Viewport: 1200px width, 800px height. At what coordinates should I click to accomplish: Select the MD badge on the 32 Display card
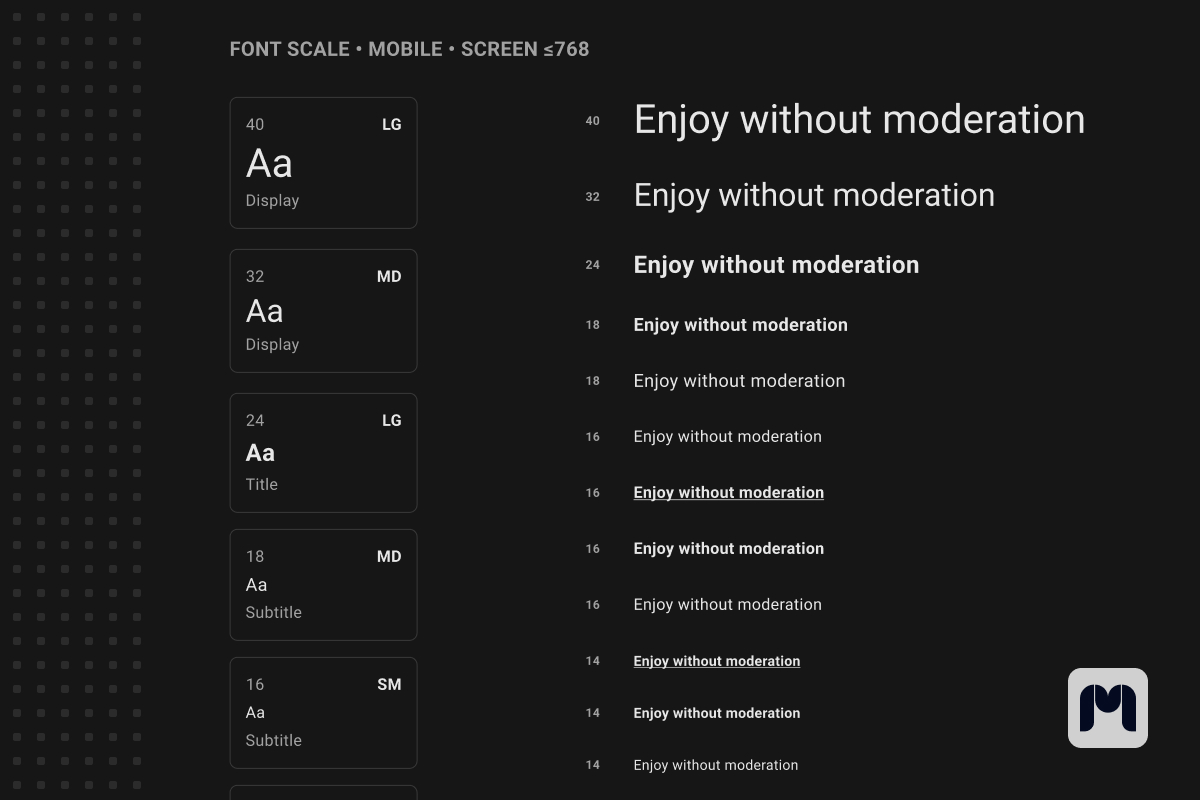pos(390,276)
